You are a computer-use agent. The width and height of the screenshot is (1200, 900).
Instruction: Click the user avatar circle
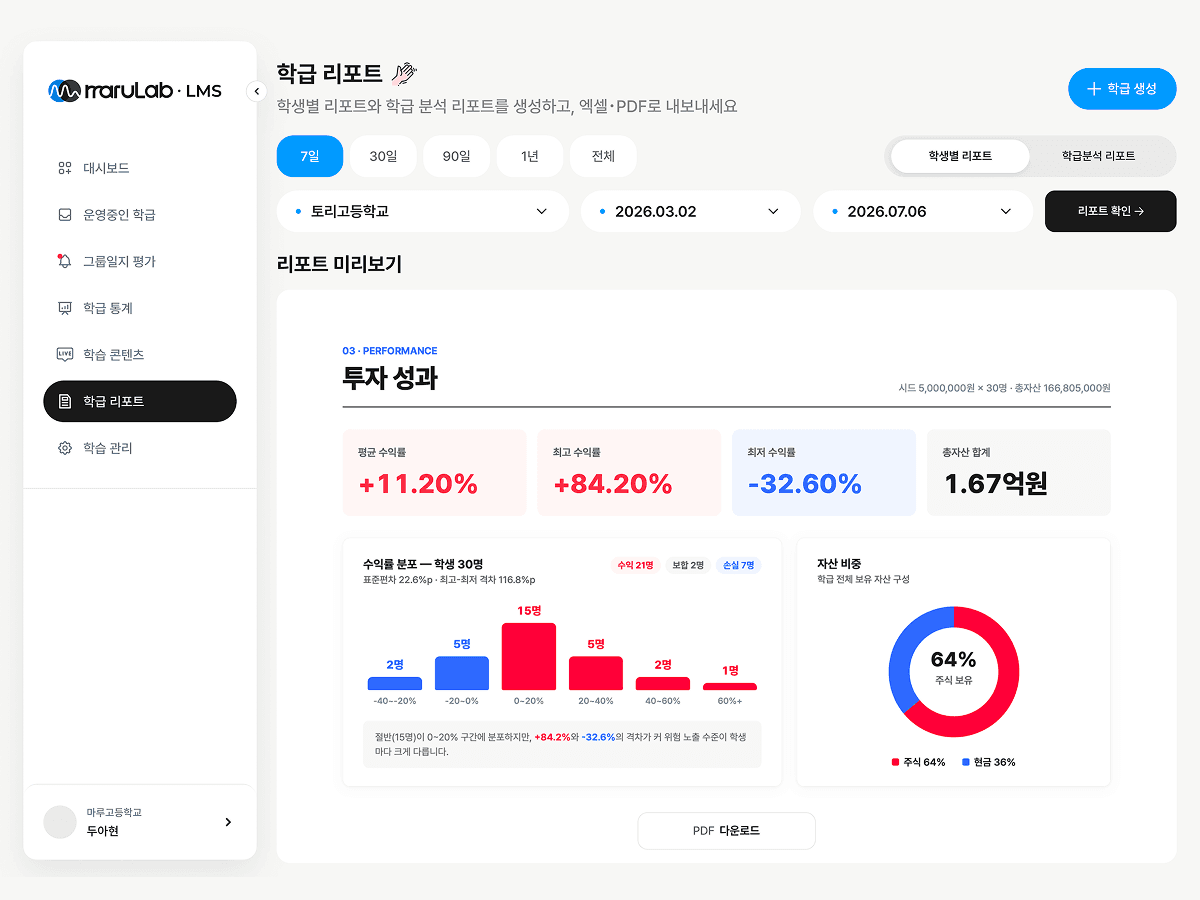click(60, 822)
